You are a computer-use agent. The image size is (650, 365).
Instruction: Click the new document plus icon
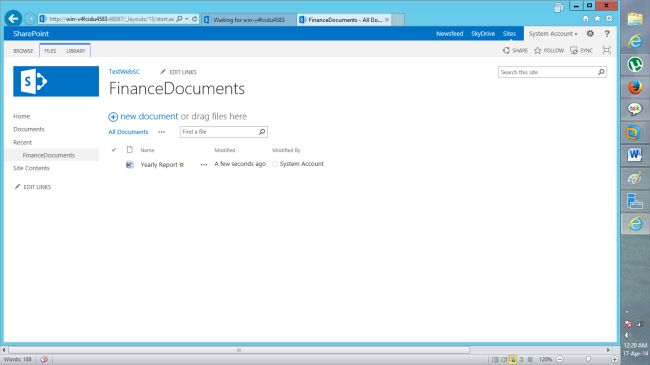coord(113,117)
